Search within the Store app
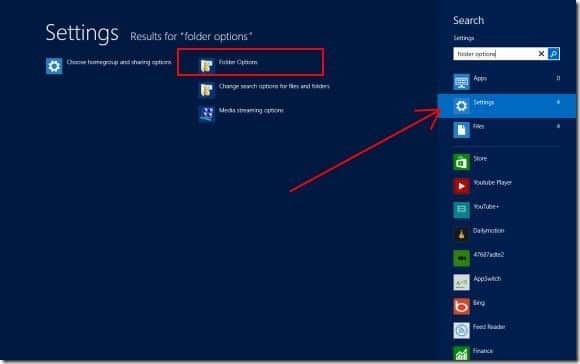Image resolution: width=580 pixels, height=364 pixels. (470, 162)
